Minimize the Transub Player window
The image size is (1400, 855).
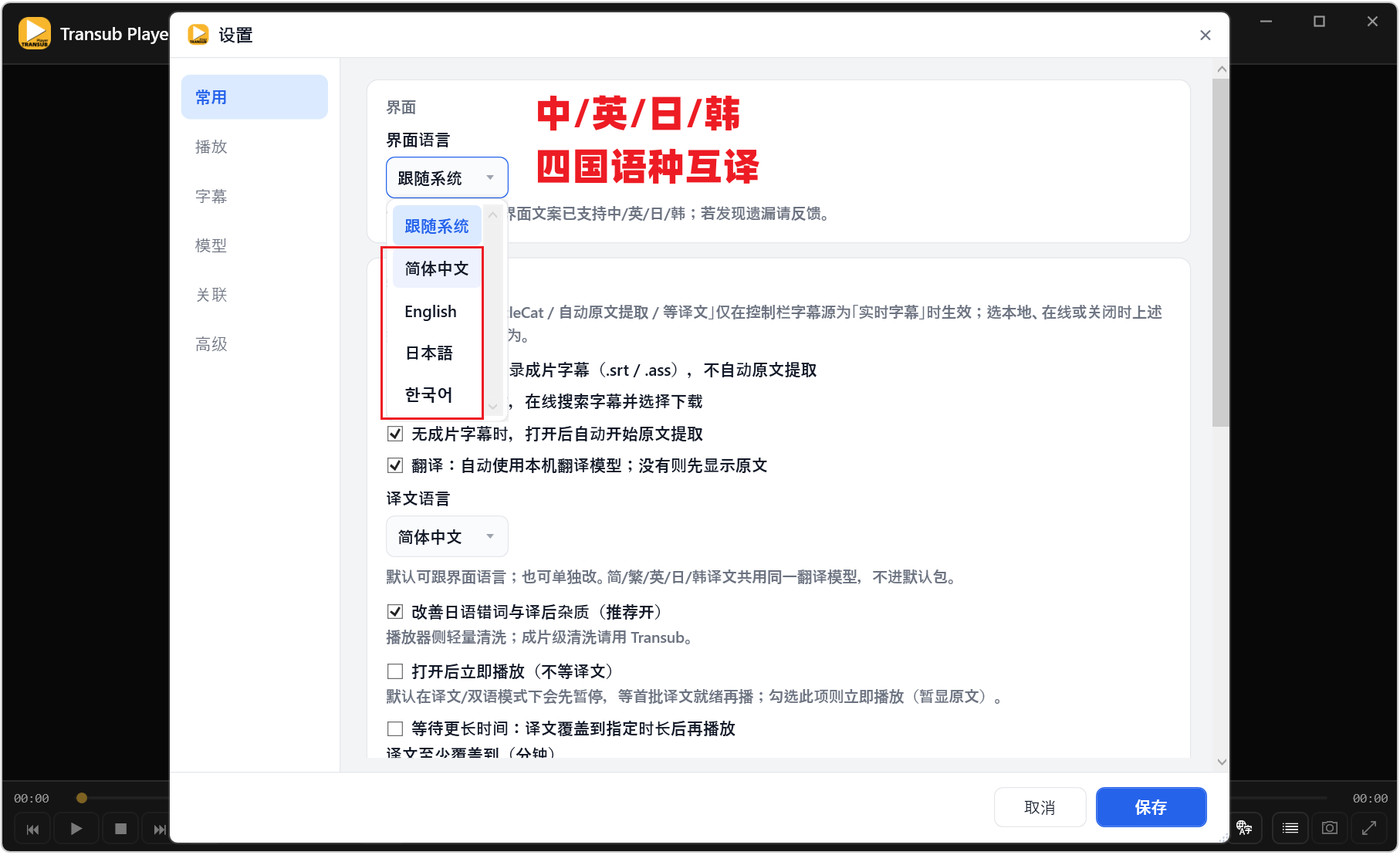(1266, 22)
